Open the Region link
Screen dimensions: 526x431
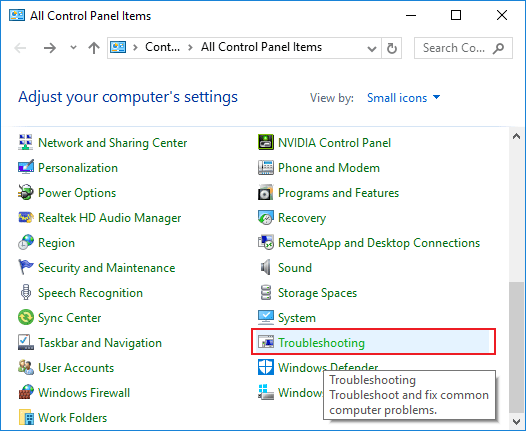(x=56, y=243)
